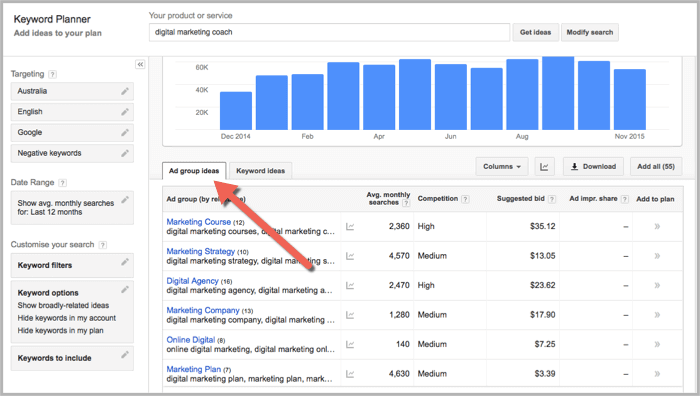Screen dimensions: 700x396
Task: Click Add all (55) button
Action: pyautogui.click(x=656, y=167)
